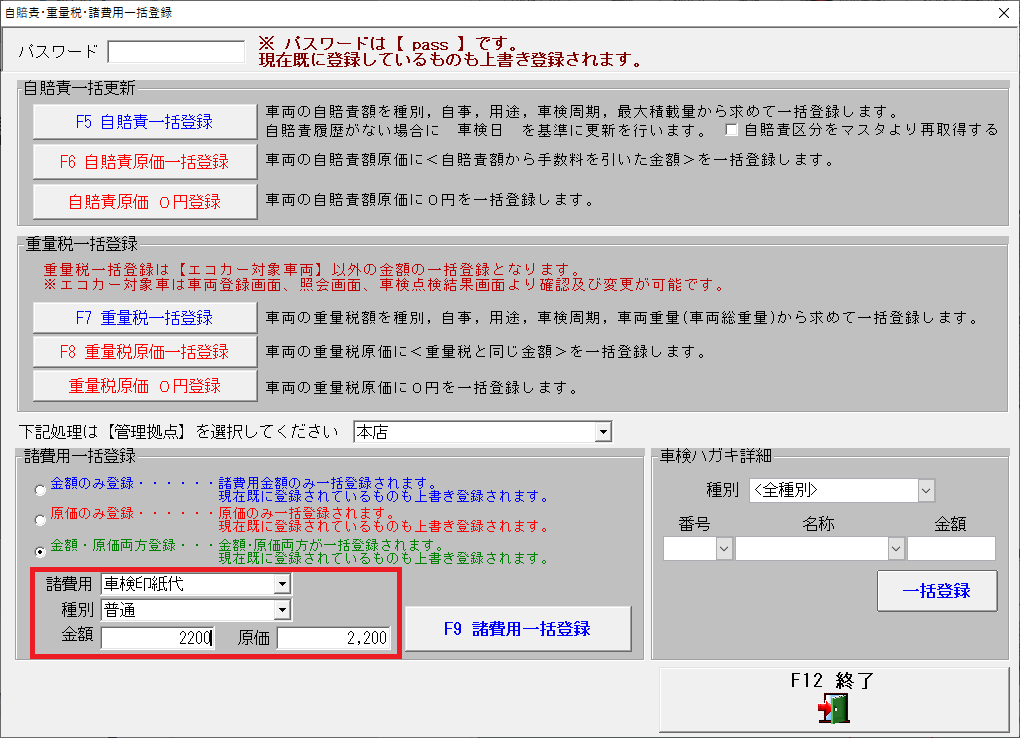This screenshot has width=1020, height=738.
Task: Open the 番号 dropdown in 車検ハガキ詳細
Action: tap(723, 549)
